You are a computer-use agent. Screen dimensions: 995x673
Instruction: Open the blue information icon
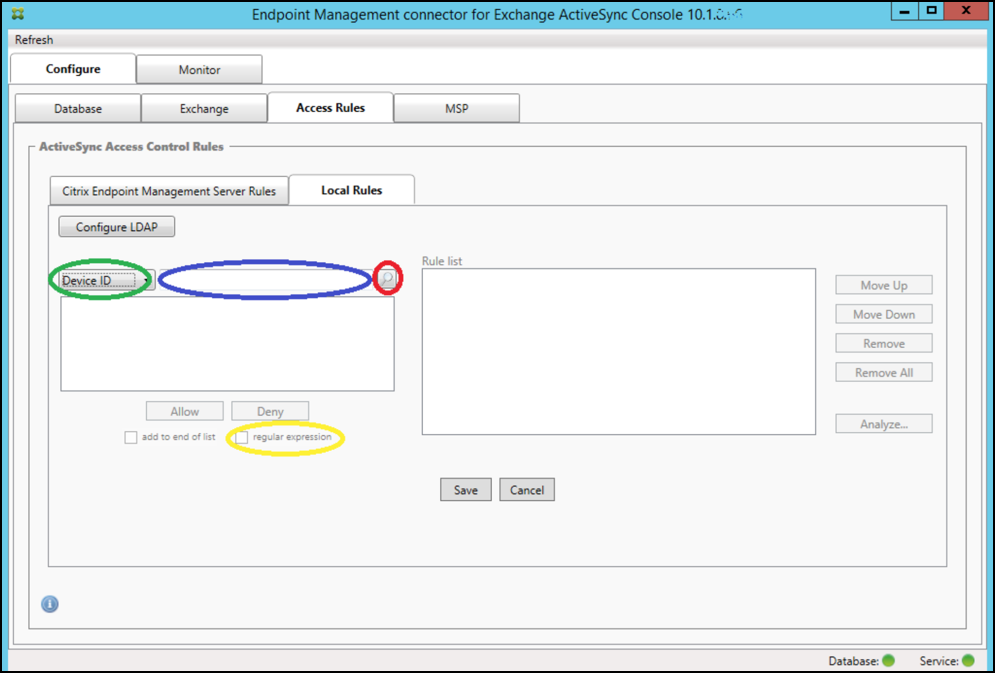point(50,604)
